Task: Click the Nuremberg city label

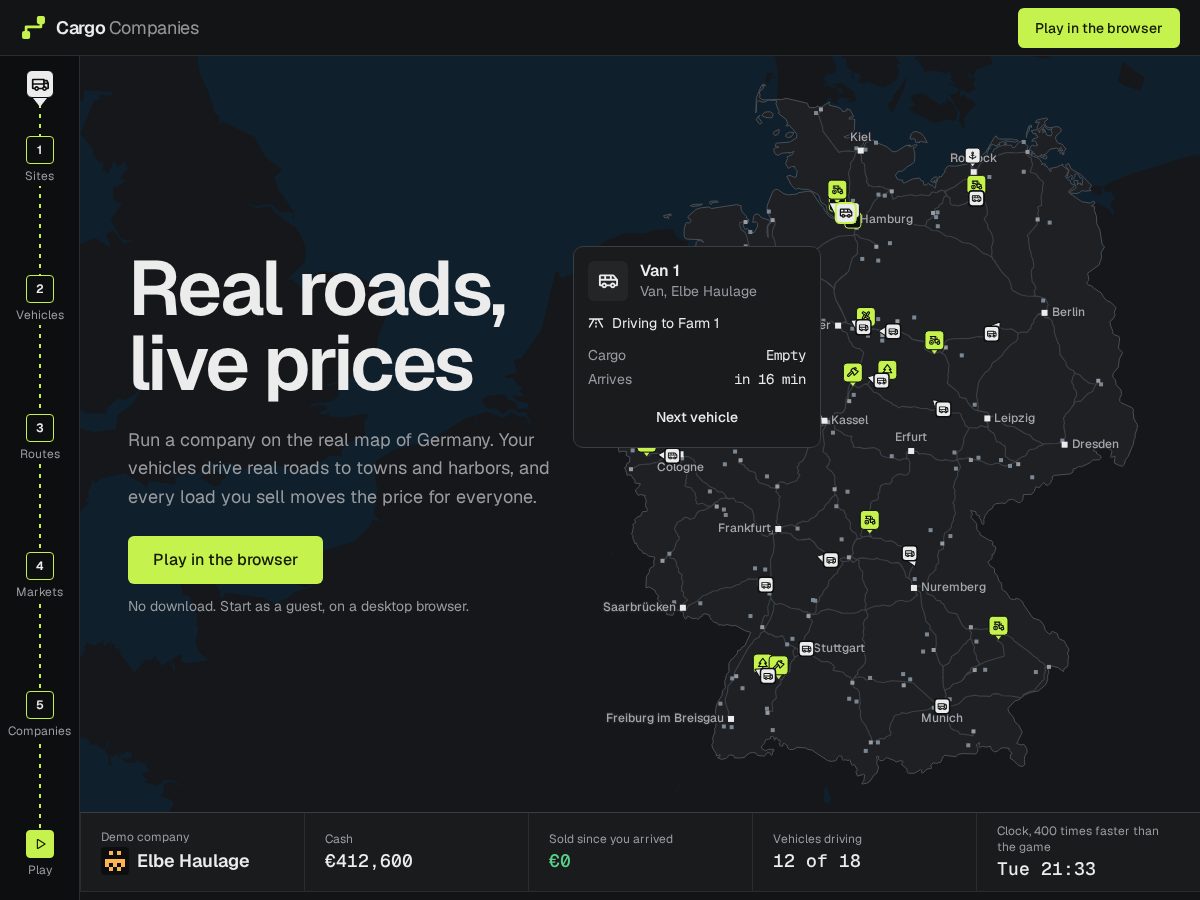Action: coord(953,587)
